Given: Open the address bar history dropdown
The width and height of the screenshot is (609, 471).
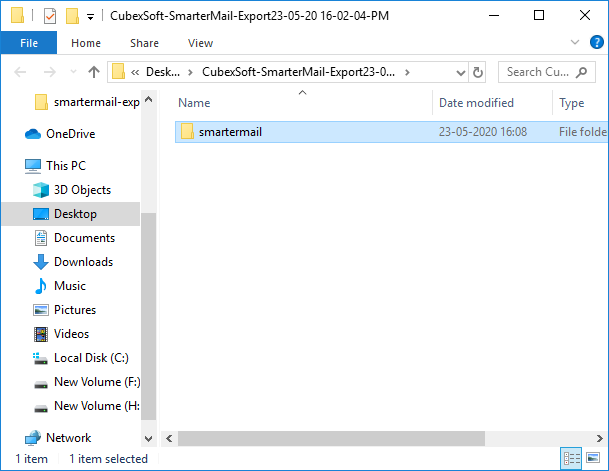Looking at the screenshot, I should [x=461, y=72].
